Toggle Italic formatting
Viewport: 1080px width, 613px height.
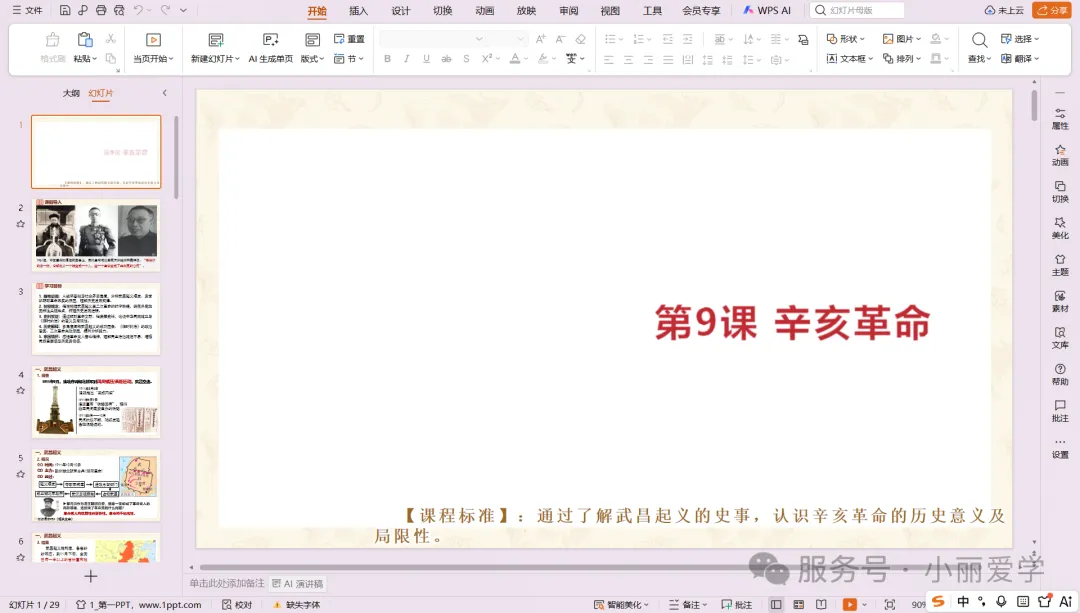406,59
